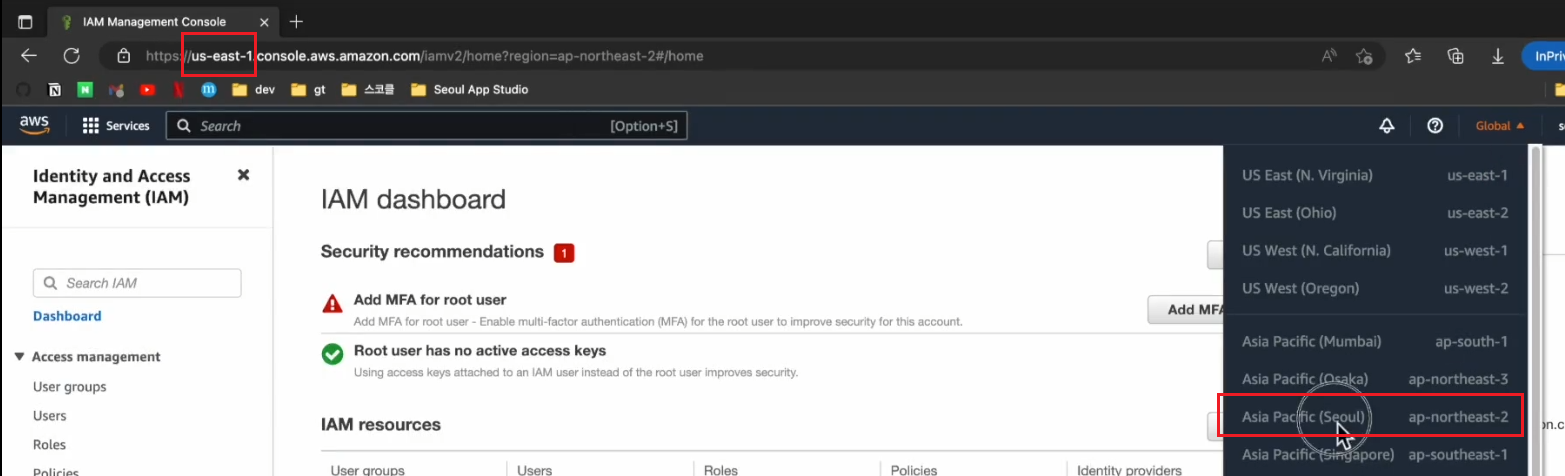Image resolution: width=1565 pixels, height=476 pixels.
Task: Focus the AWS console search box
Action: tap(427, 126)
